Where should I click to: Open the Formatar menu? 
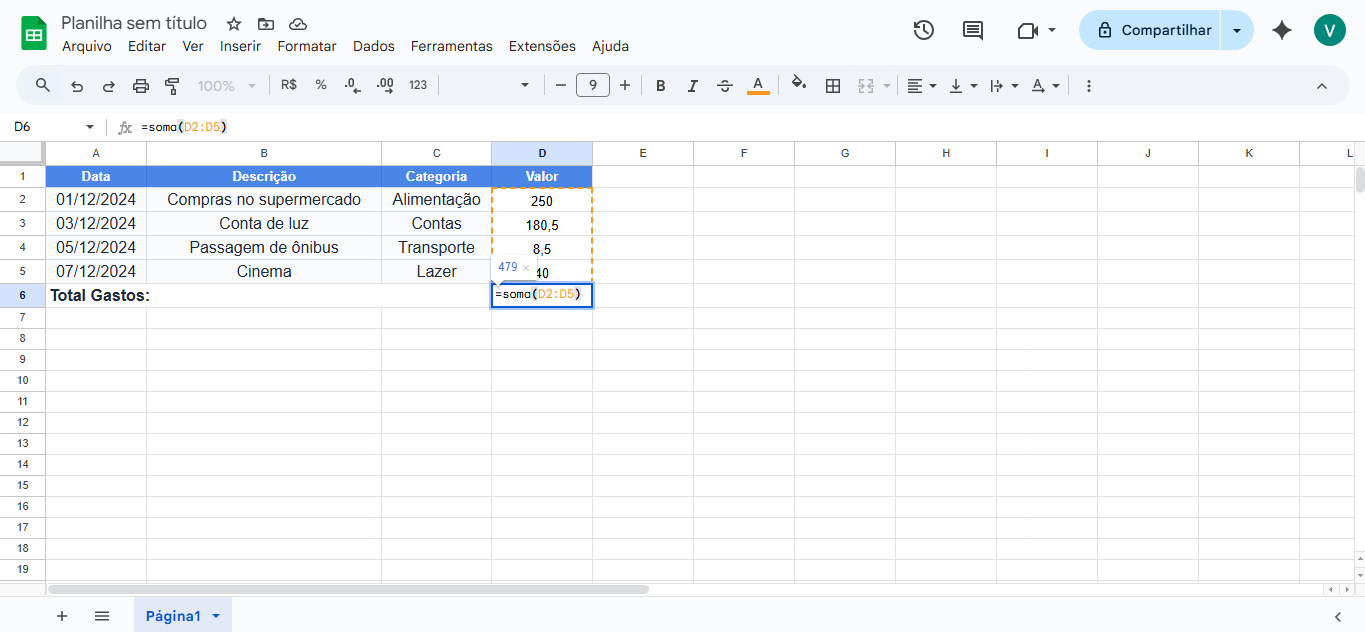pyautogui.click(x=306, y=46)
